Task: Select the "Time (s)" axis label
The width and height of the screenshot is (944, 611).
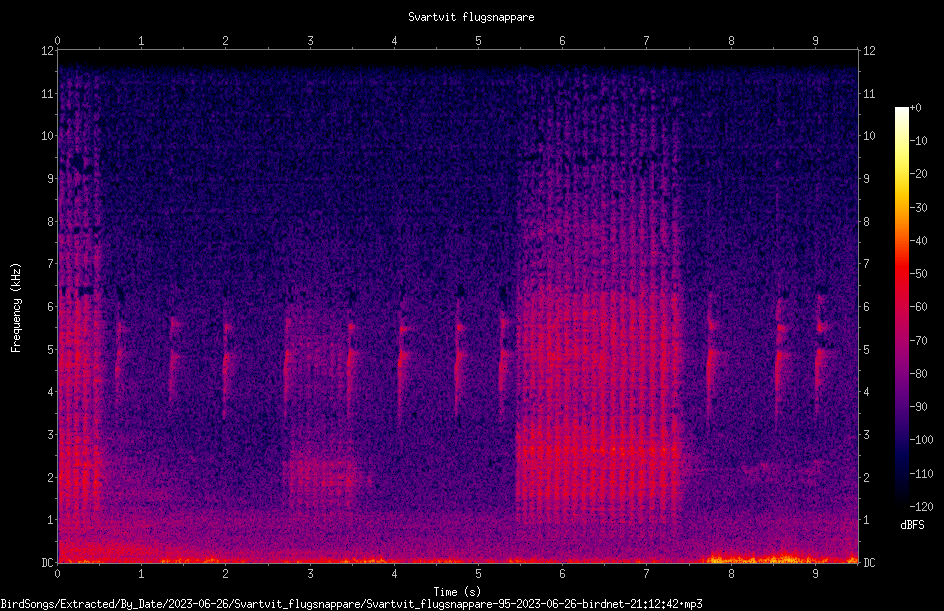Action: coord(457,592)
